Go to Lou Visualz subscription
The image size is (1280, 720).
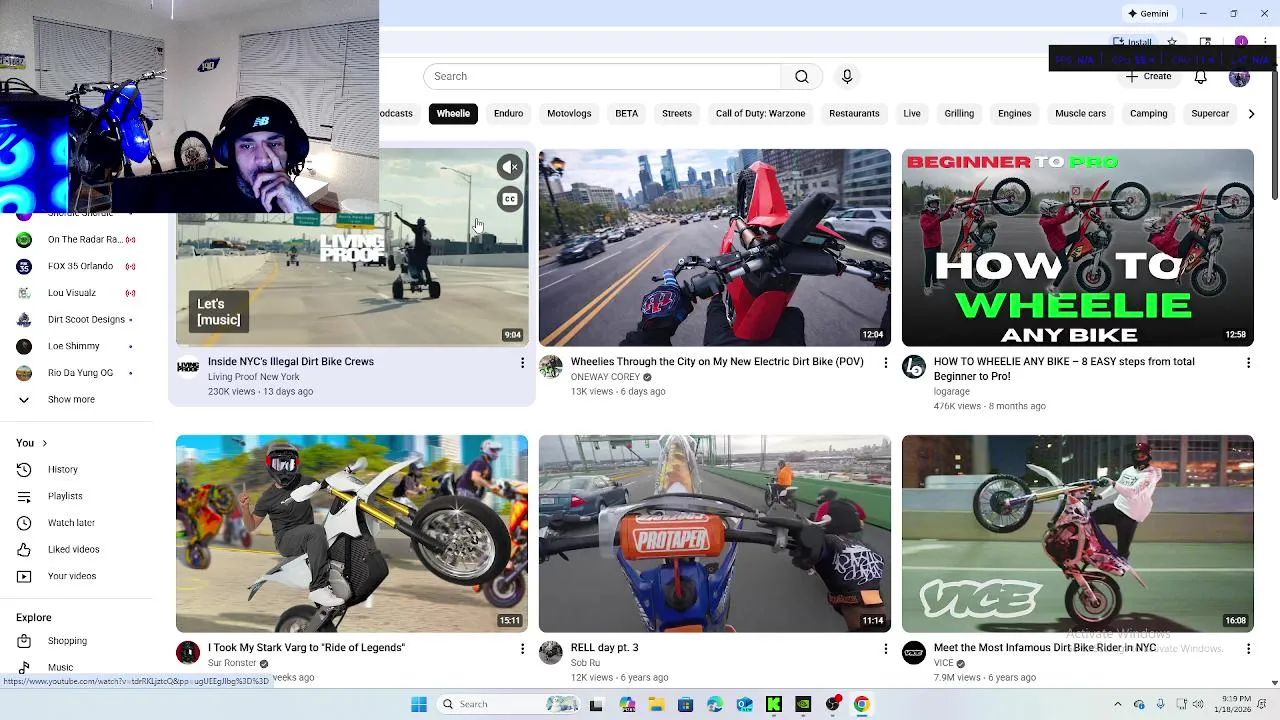point(76,293)
